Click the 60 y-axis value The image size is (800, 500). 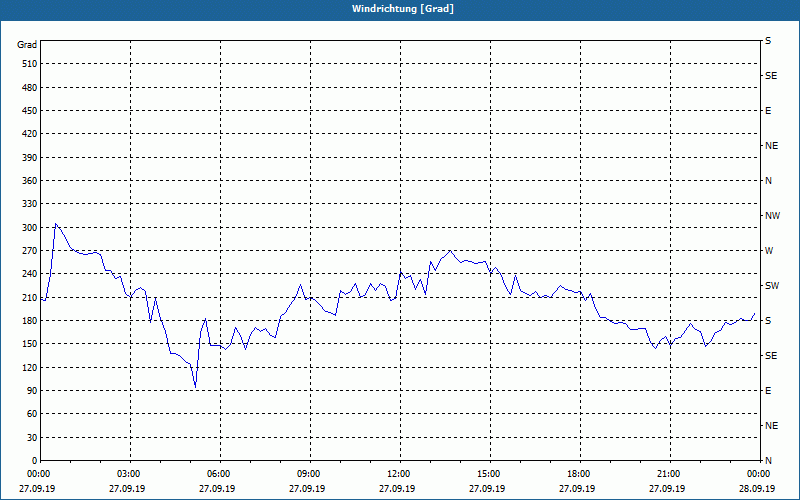coord(32,414)
